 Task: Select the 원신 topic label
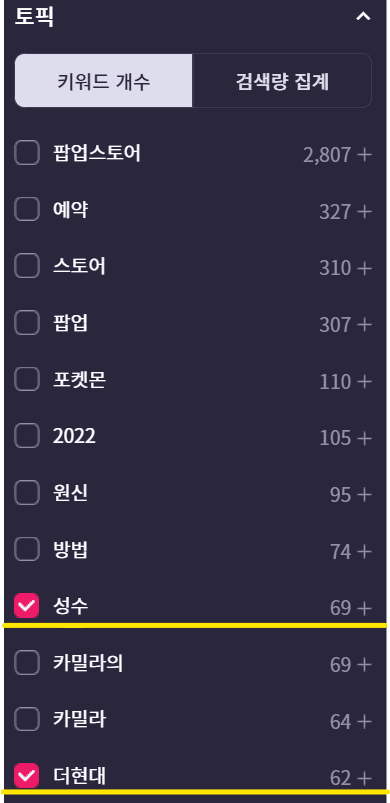(71, 493)
